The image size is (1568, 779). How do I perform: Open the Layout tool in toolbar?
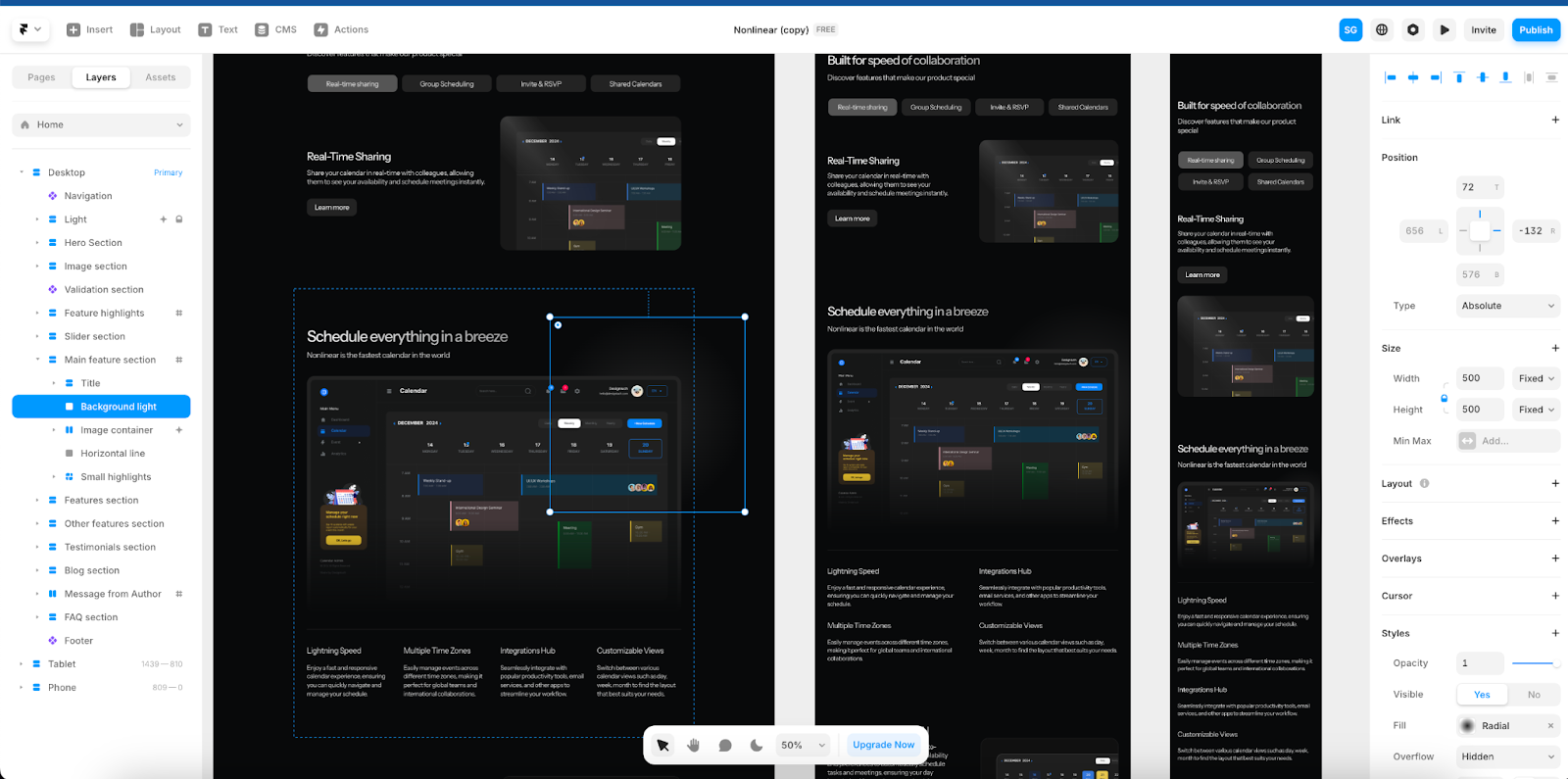pos(155,29)
